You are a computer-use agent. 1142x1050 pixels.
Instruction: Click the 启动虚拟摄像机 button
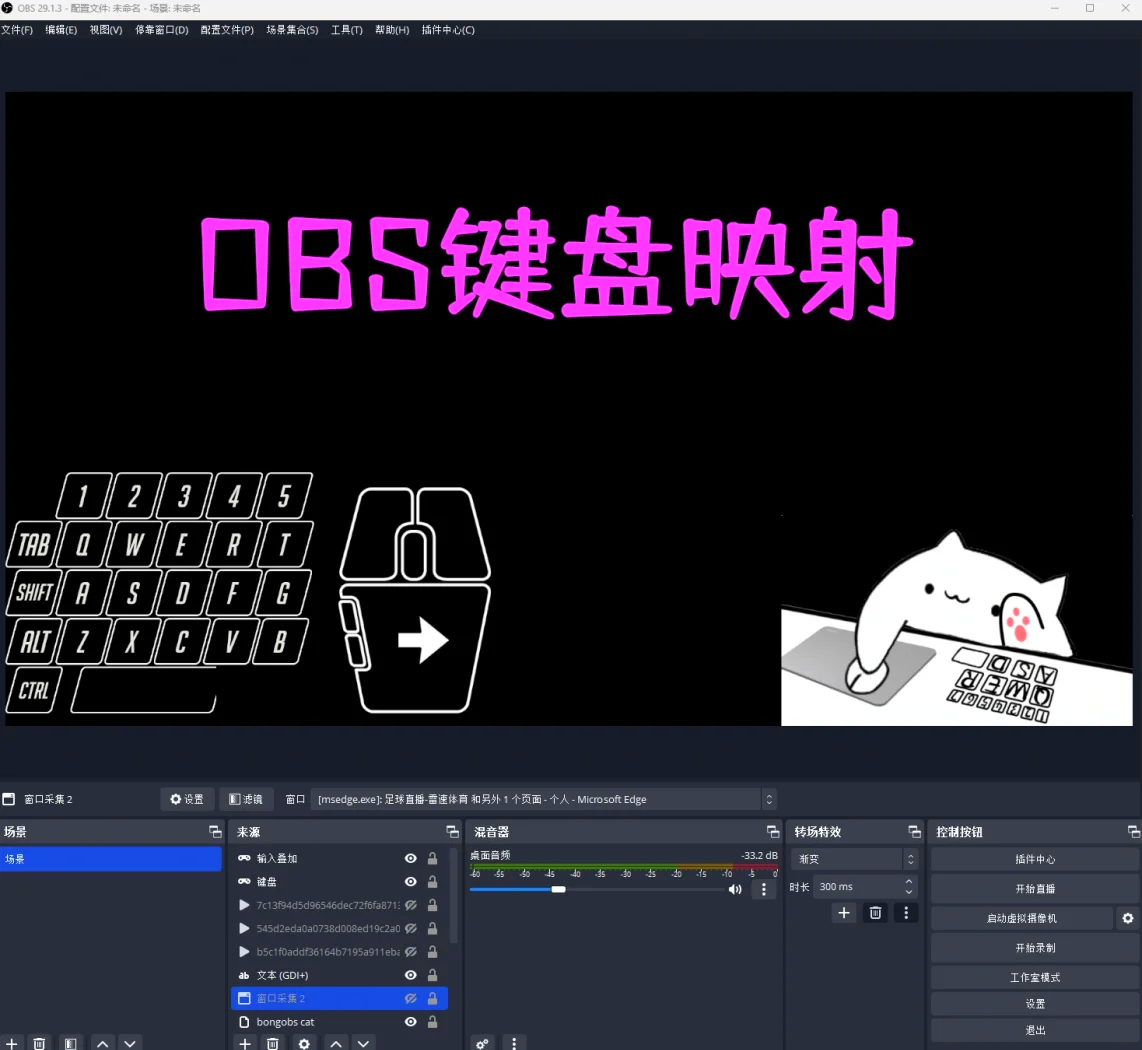tap(1022, 918)
